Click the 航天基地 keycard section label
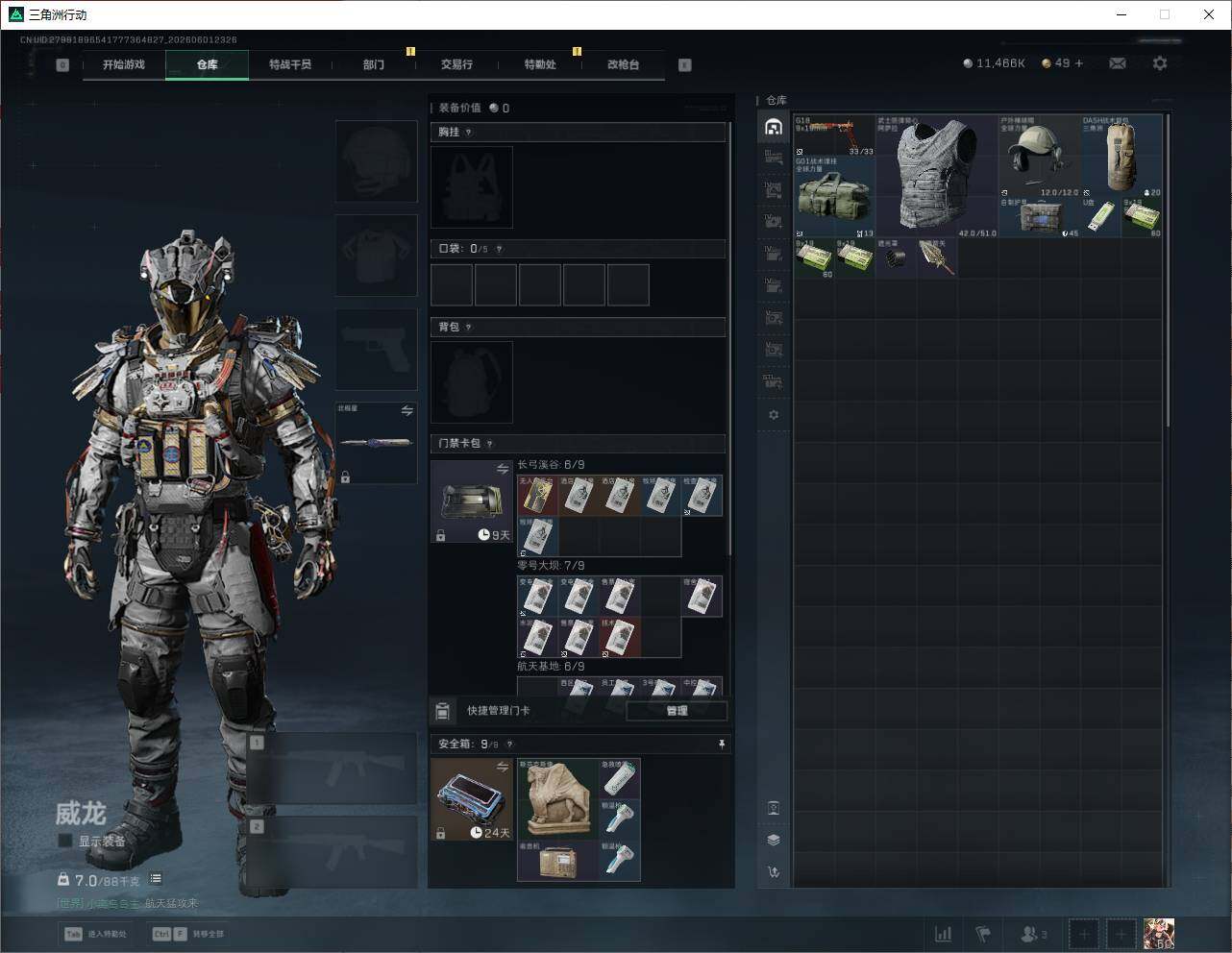This screenshot has width=1232, height=953. click(x=551, y=666)
